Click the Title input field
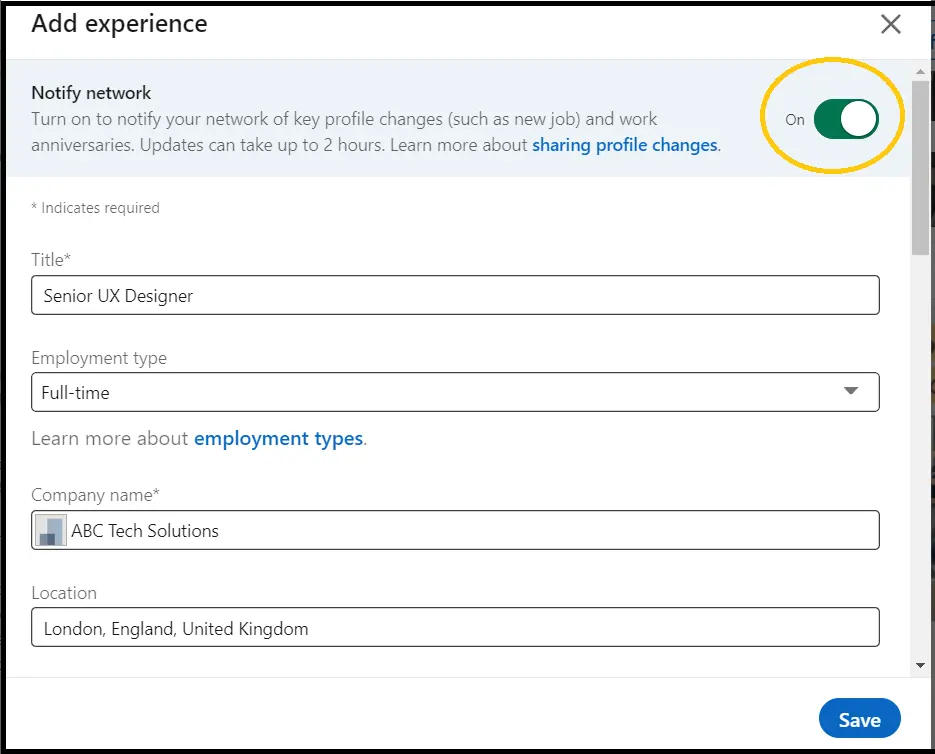Viewport: 935px width, 754px height. [x=456, y=295]
